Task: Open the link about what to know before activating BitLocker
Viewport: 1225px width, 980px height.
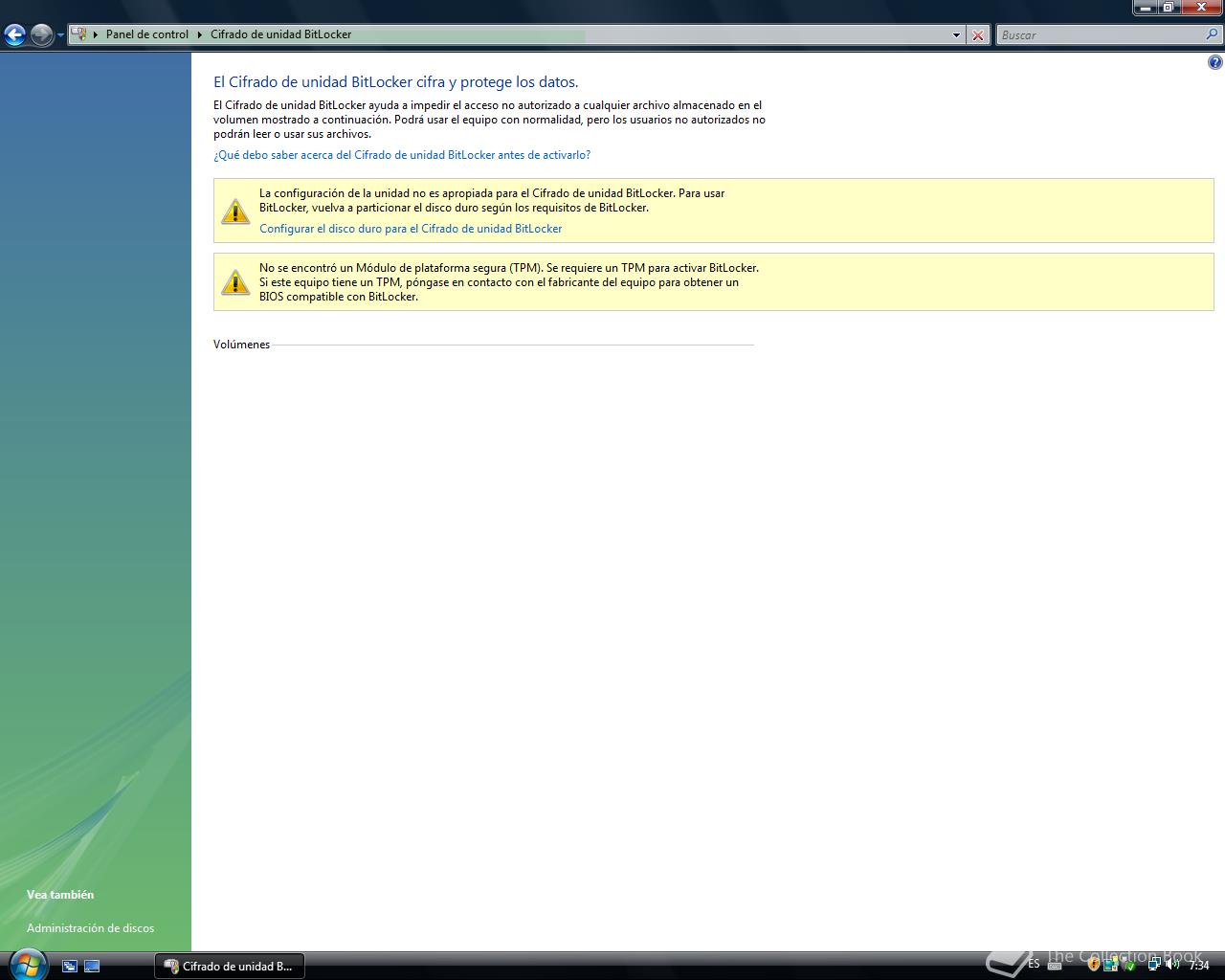Action: [x=402, y=155]
